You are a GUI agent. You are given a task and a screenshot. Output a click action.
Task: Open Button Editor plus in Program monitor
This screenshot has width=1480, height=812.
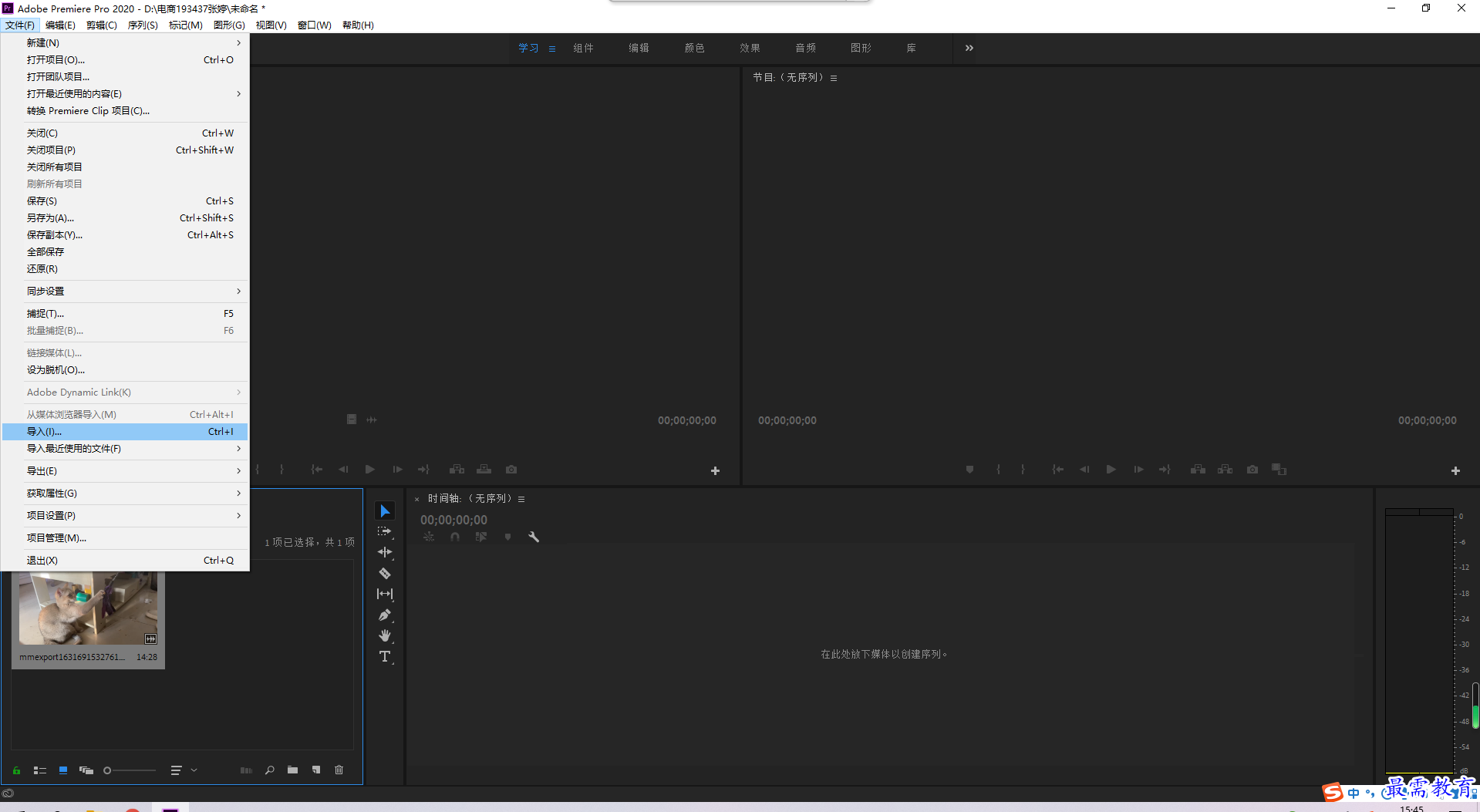click(1455, 470)
